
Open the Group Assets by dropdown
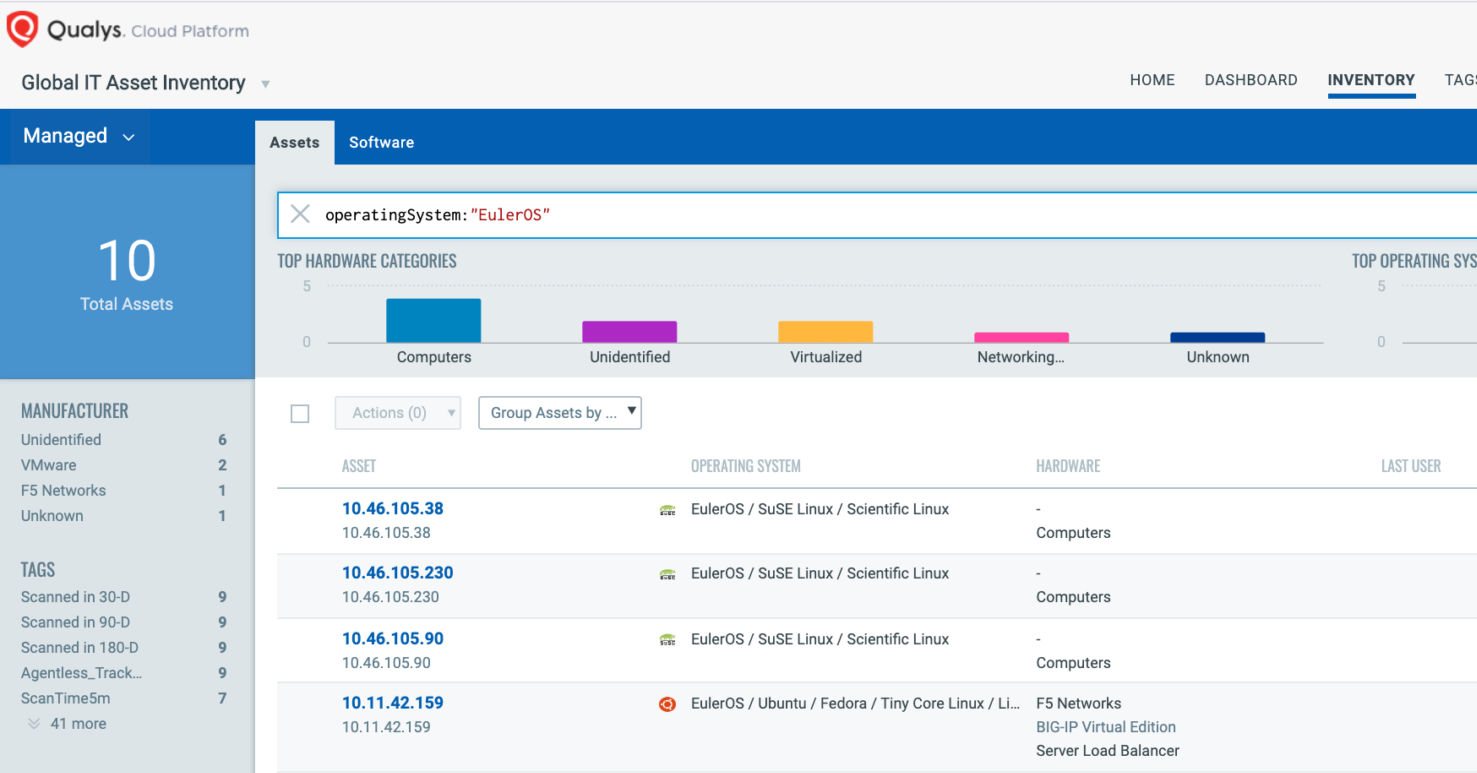tap(559, 412)
